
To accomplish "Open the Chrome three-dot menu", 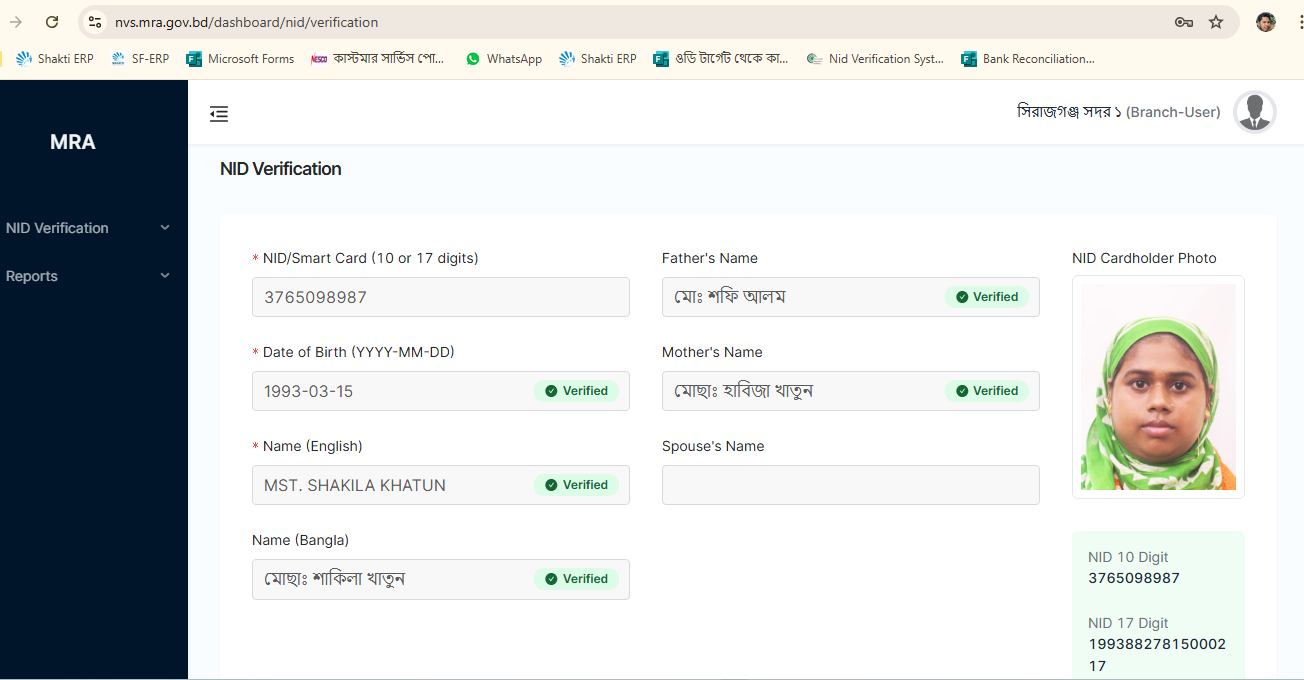I will point(1297,22).
